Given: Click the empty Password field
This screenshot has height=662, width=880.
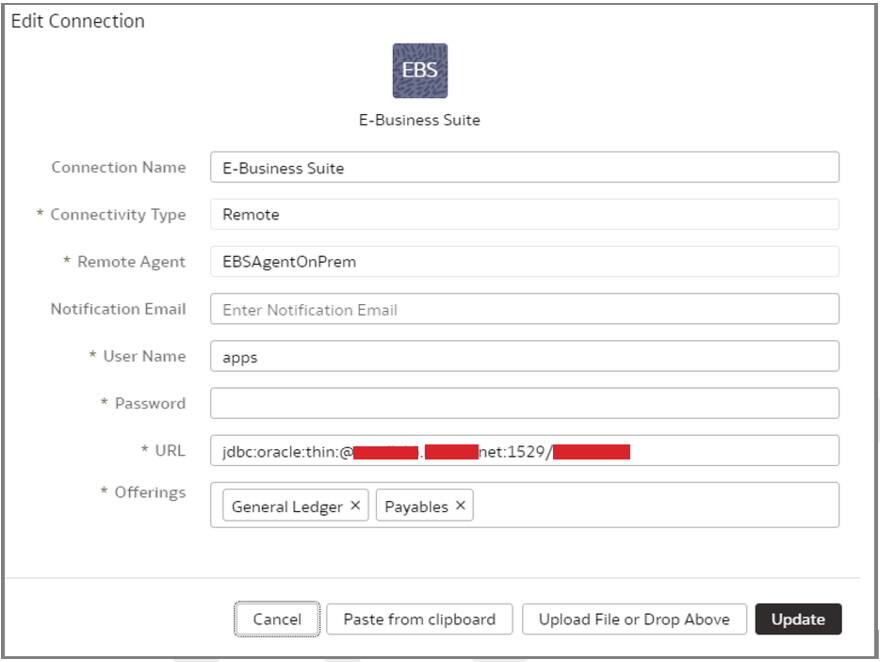Looking at the screenshot, I should 525,403.
